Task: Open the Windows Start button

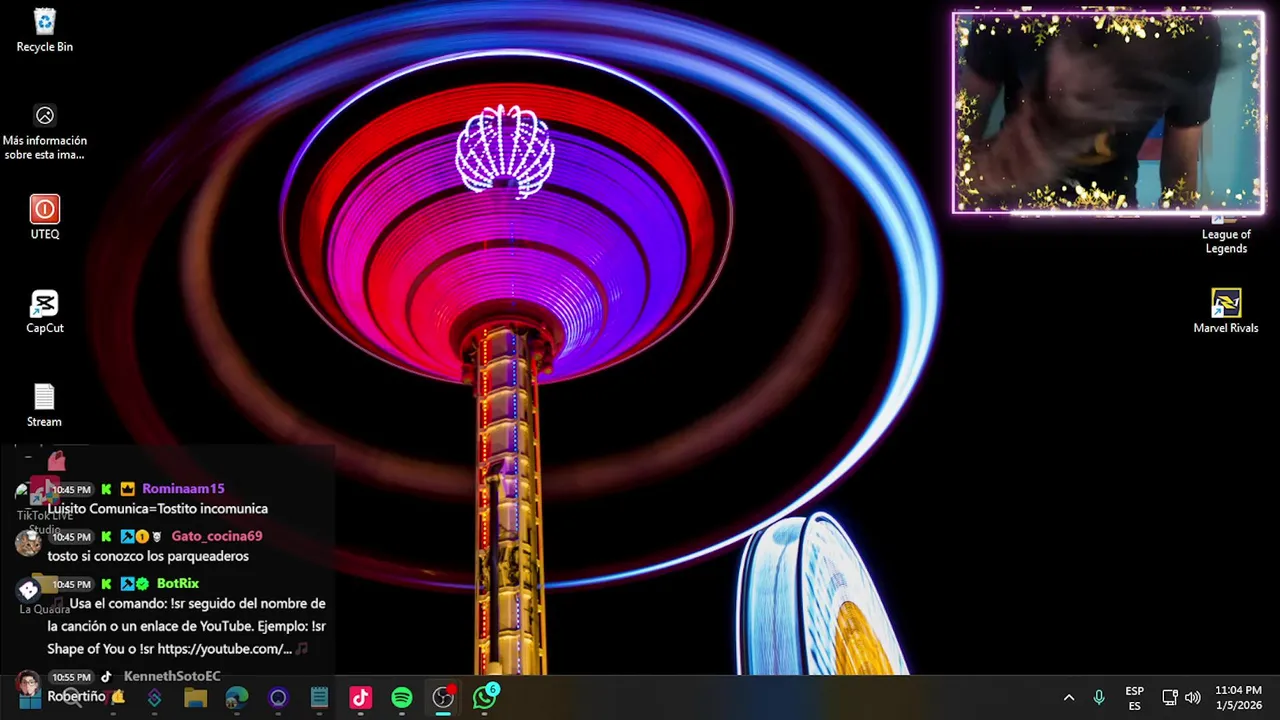Action: click(30, 698)
